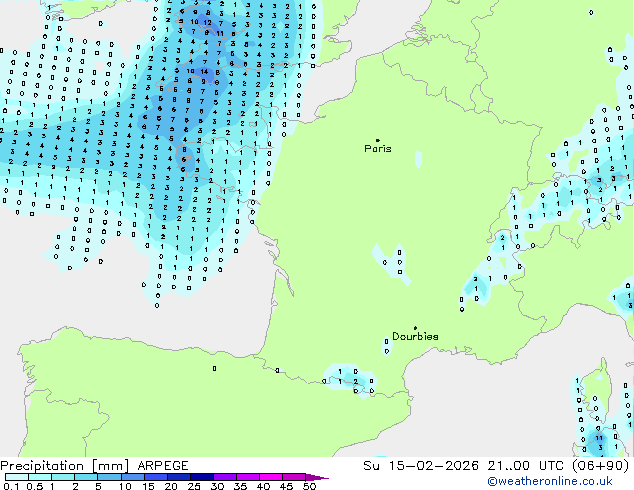Image resolution: width=634 pixels, height=490 pixels.
Task: Click the legend swatch between 15 and 20
Action: pos(155,477)
